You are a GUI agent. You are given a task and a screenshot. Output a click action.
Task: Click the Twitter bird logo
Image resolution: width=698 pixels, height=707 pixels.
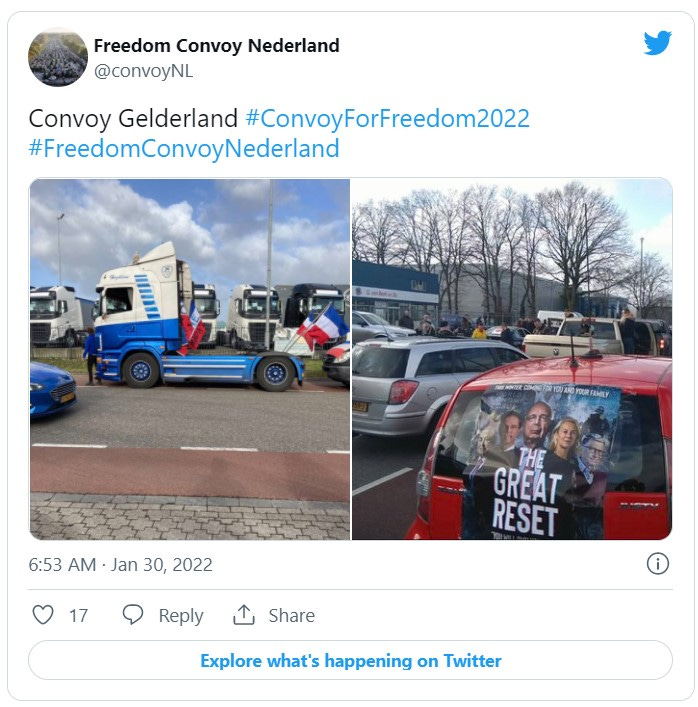tap(657, 43)
